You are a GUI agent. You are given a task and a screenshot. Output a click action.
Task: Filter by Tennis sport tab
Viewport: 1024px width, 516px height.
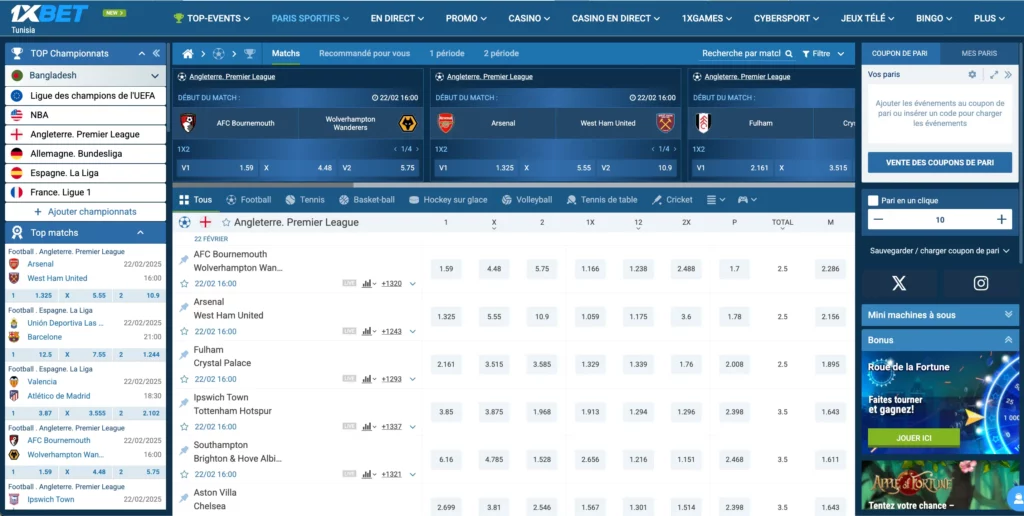[305, 200]
